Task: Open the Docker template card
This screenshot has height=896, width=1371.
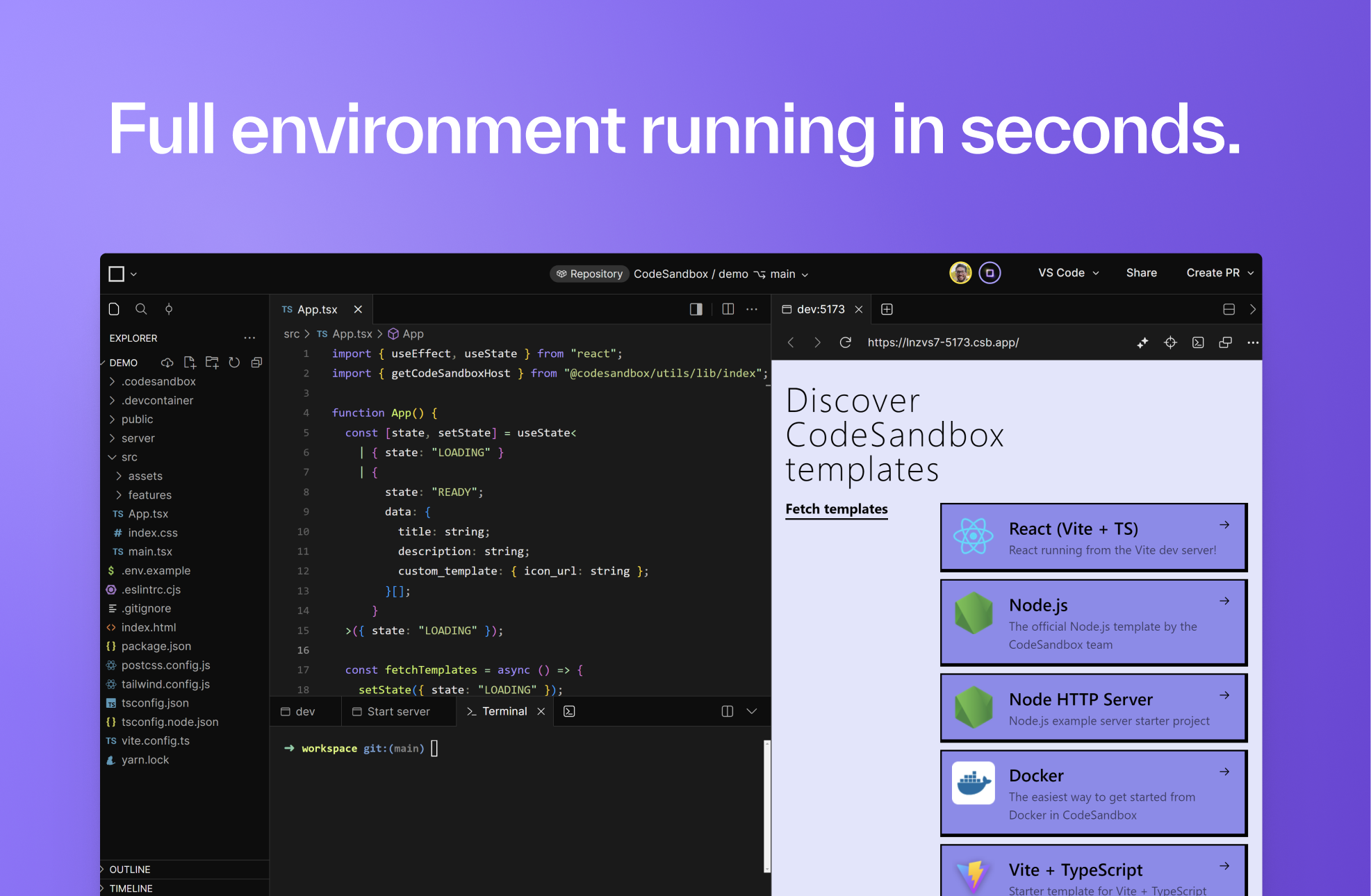Action: click(1094, 793)
